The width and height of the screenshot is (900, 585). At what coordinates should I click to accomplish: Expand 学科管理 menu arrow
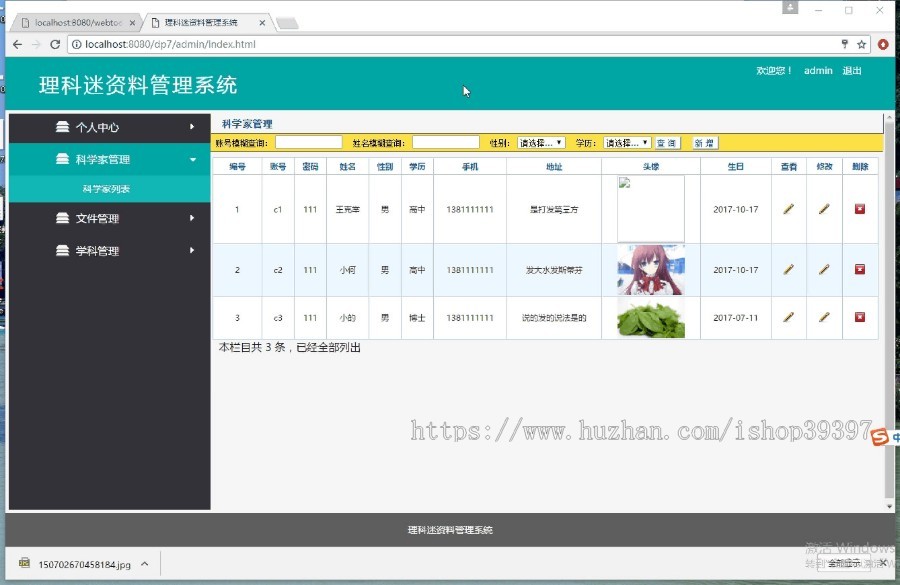pos(192,250)
